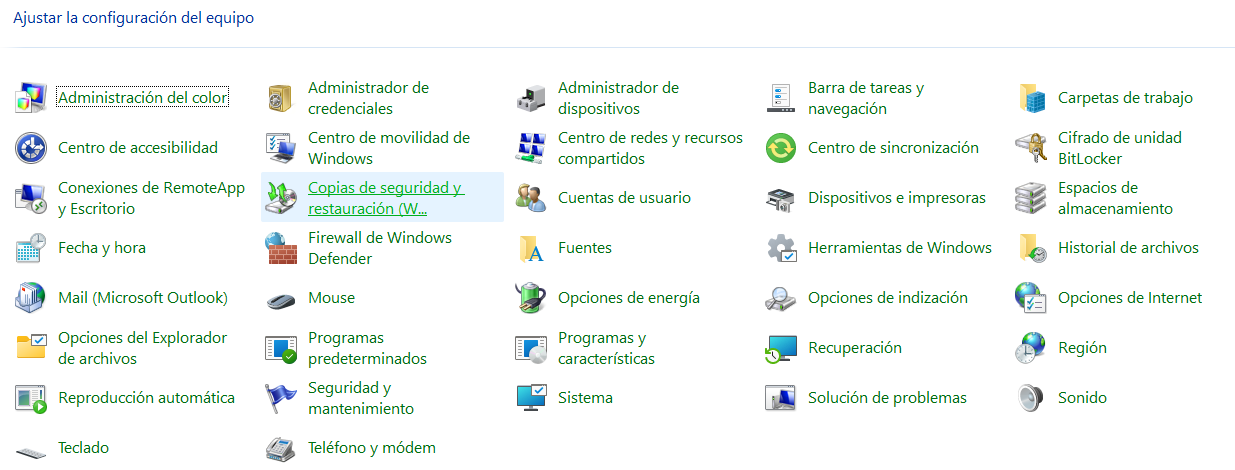The image size is (1235, 470).
Task: Click the Cifrado de unidad BitLocker icon
Action: pos(1031,148)
